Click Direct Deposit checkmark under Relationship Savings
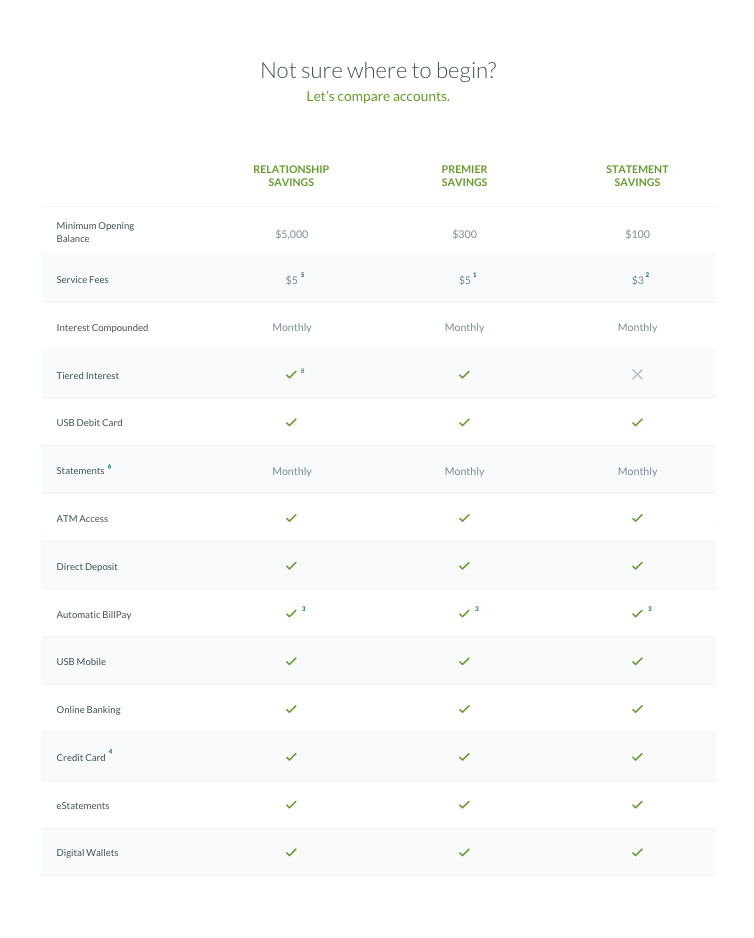754x938 pixels. 291,566
